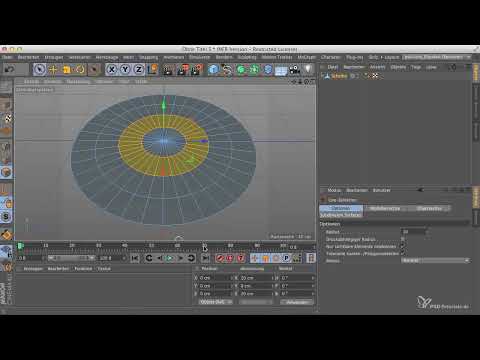Select the Move tool cross icon
Image resolution: width=480 pixels, height=360 pixels.
(53, 70)
